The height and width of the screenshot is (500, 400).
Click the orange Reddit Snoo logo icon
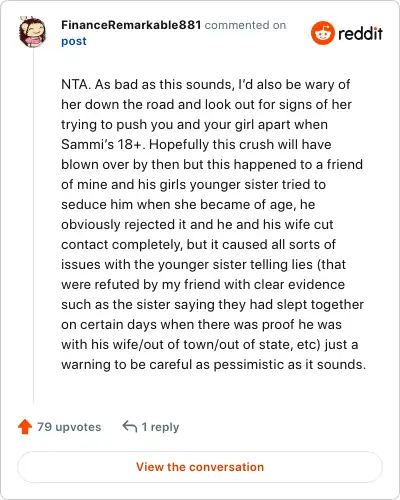click(x=322, y=33)
